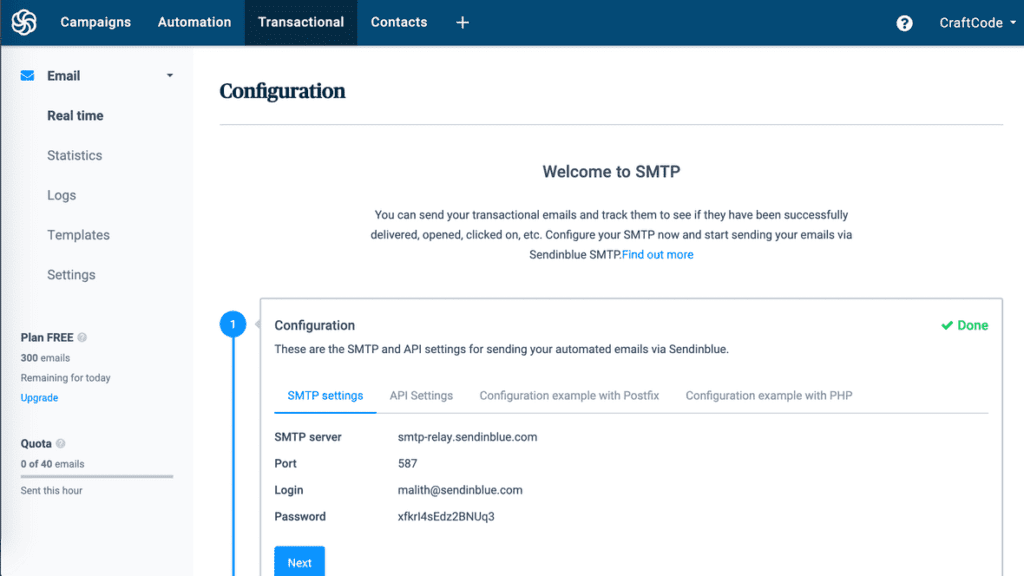This screenshot has height=576, width=1024.
Task: Click the green Done checkmark
Action: point(947,325)
